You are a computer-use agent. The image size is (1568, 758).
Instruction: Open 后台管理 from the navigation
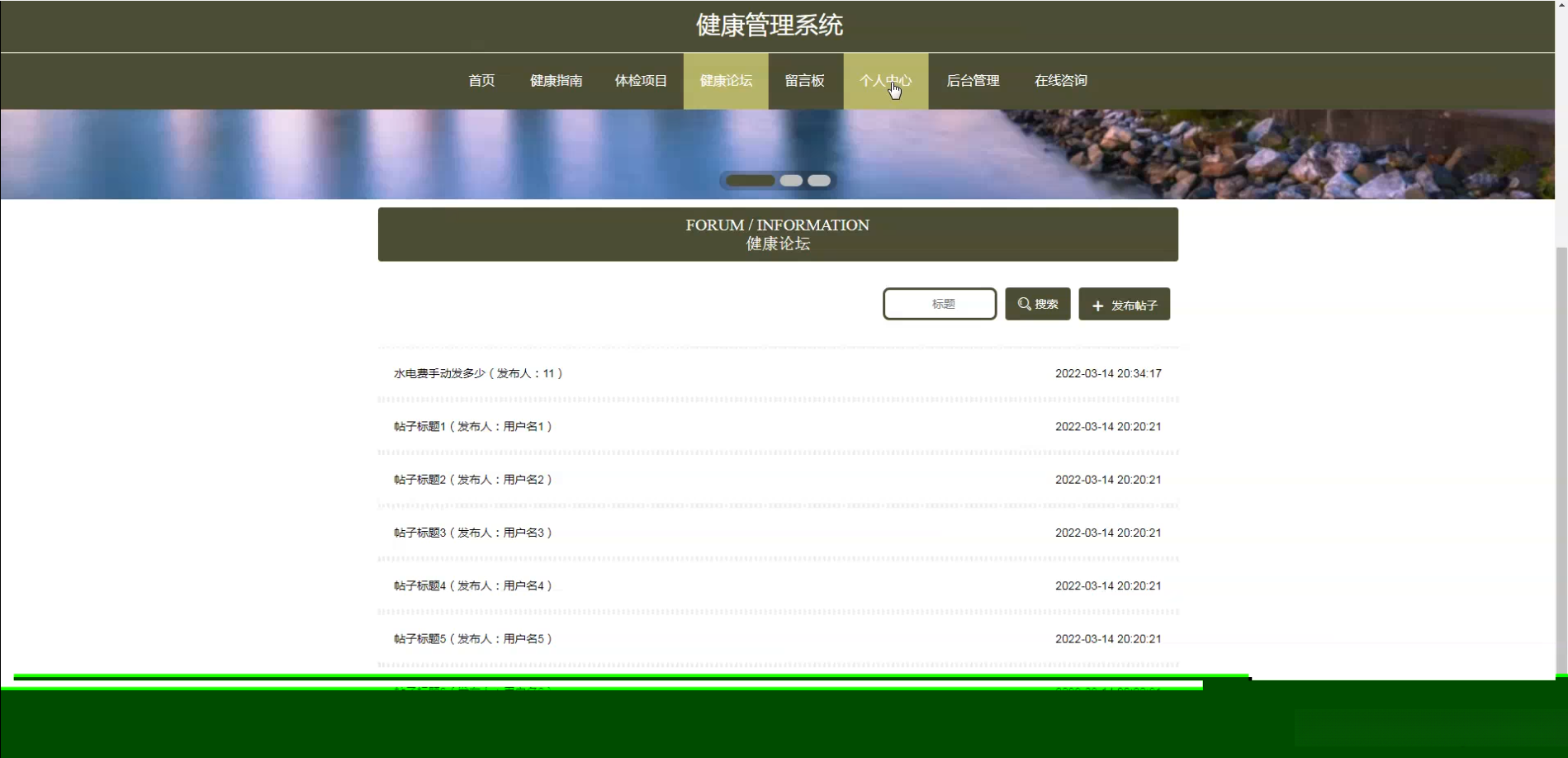(973, 81)
